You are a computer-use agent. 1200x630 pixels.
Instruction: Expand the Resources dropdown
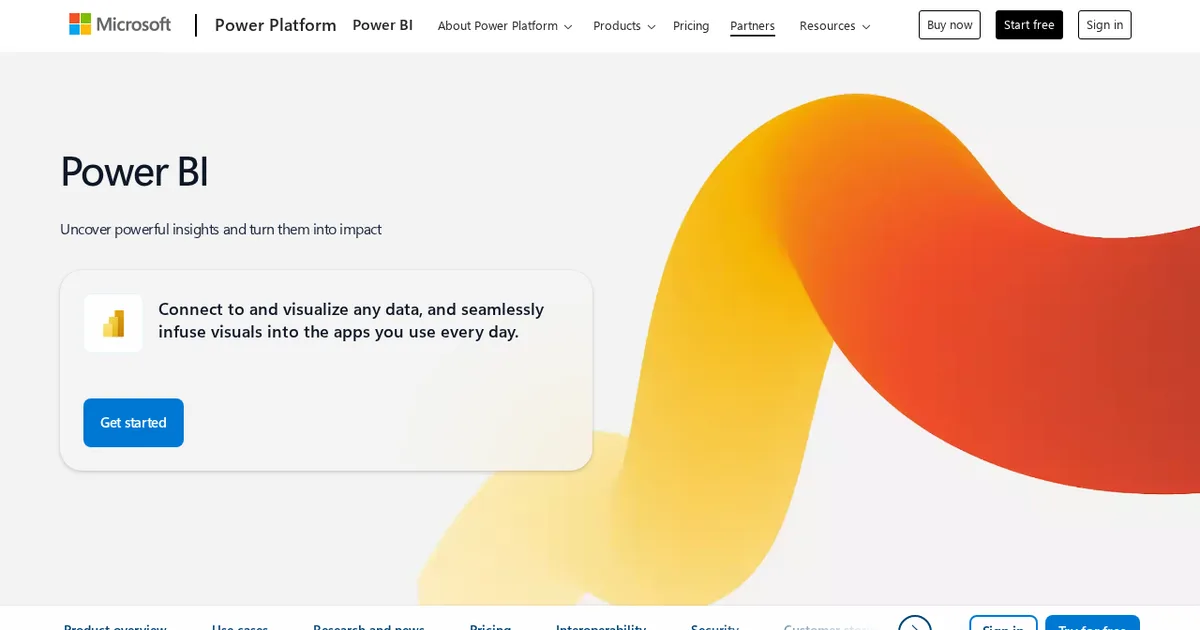pos(835,26)
